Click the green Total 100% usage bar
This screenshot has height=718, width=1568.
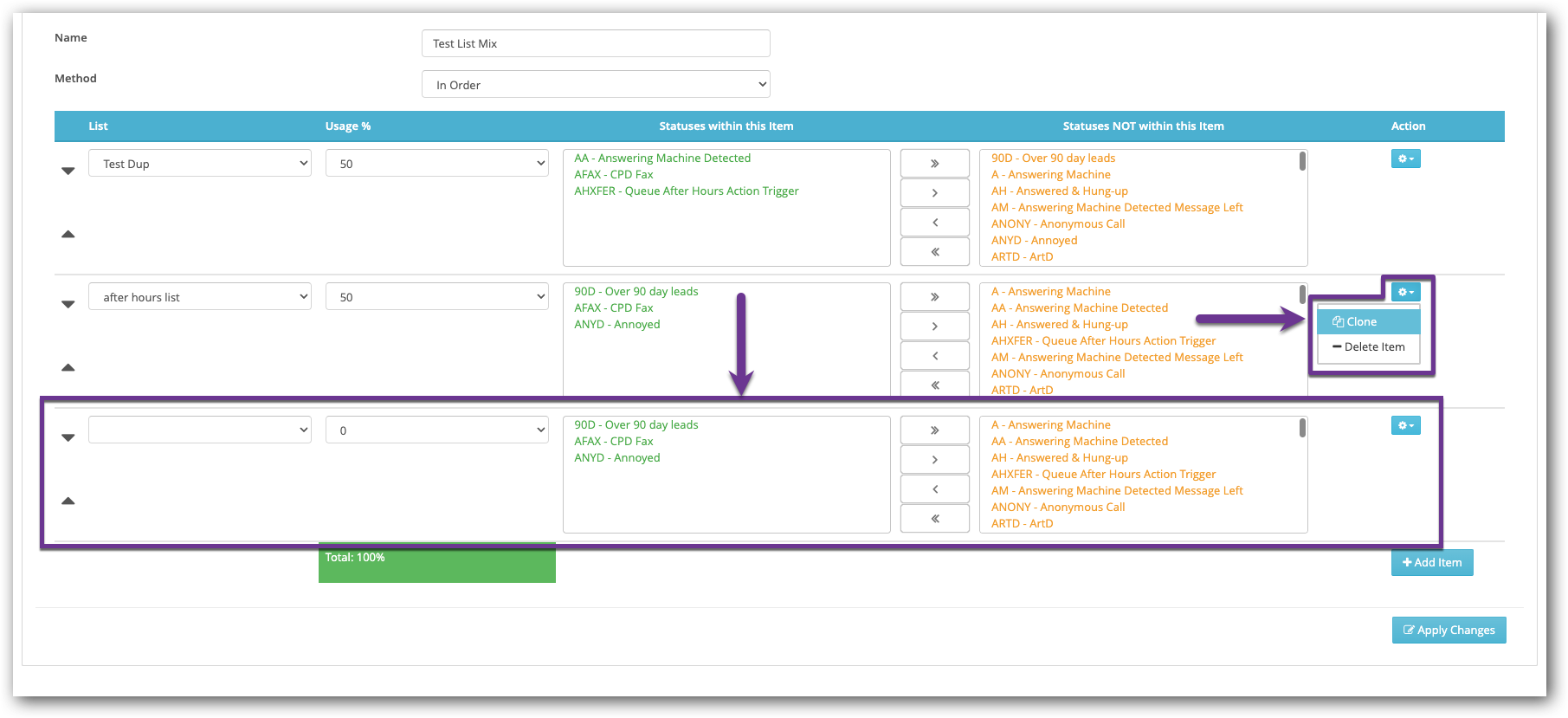[x=436, y=563]
